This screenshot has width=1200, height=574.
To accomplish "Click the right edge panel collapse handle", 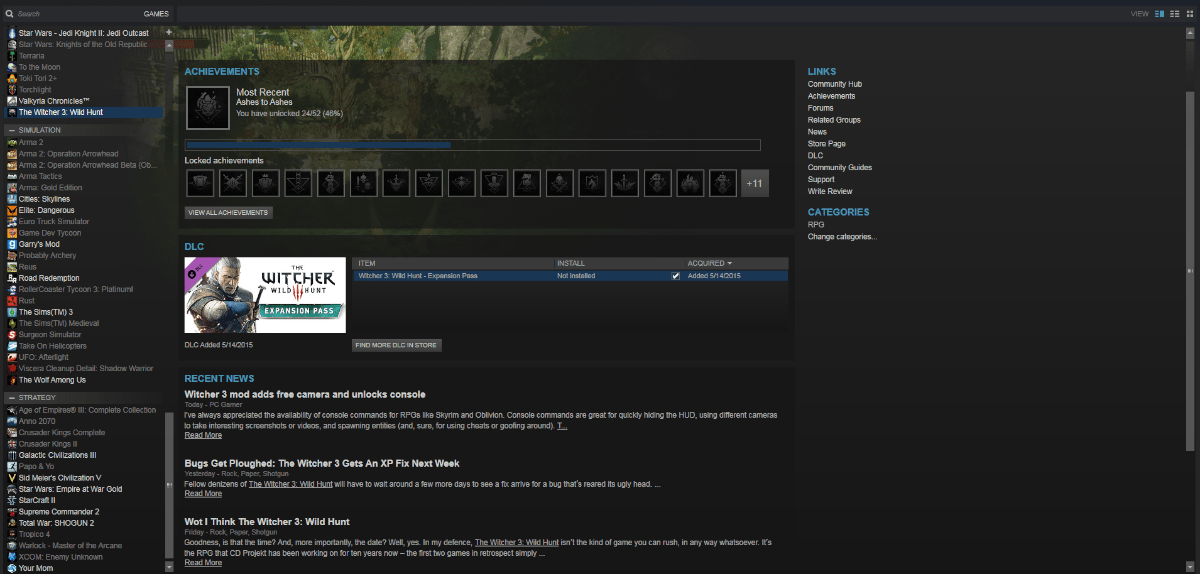I will pos(1190,271).
